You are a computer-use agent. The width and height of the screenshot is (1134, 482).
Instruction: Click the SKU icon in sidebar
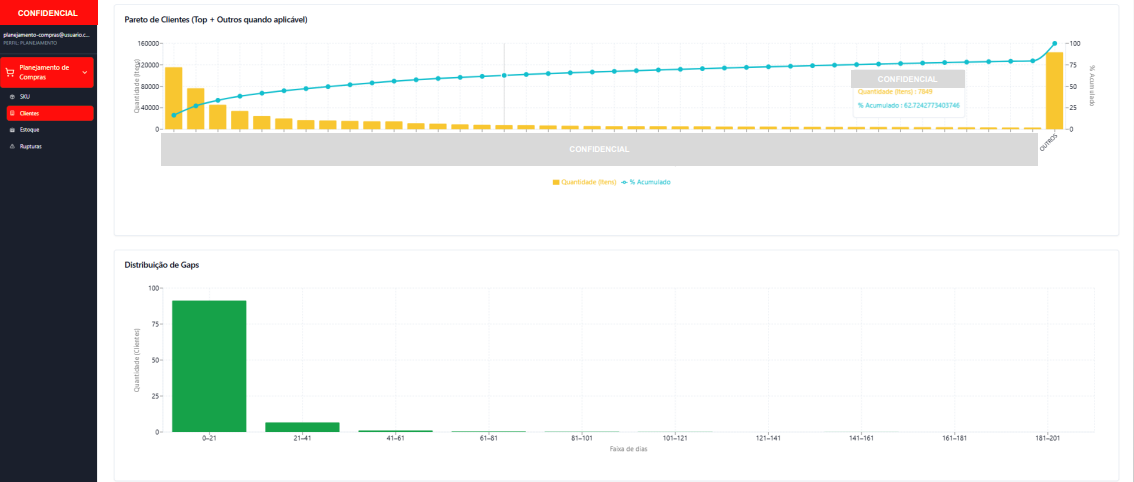point(12,96)
